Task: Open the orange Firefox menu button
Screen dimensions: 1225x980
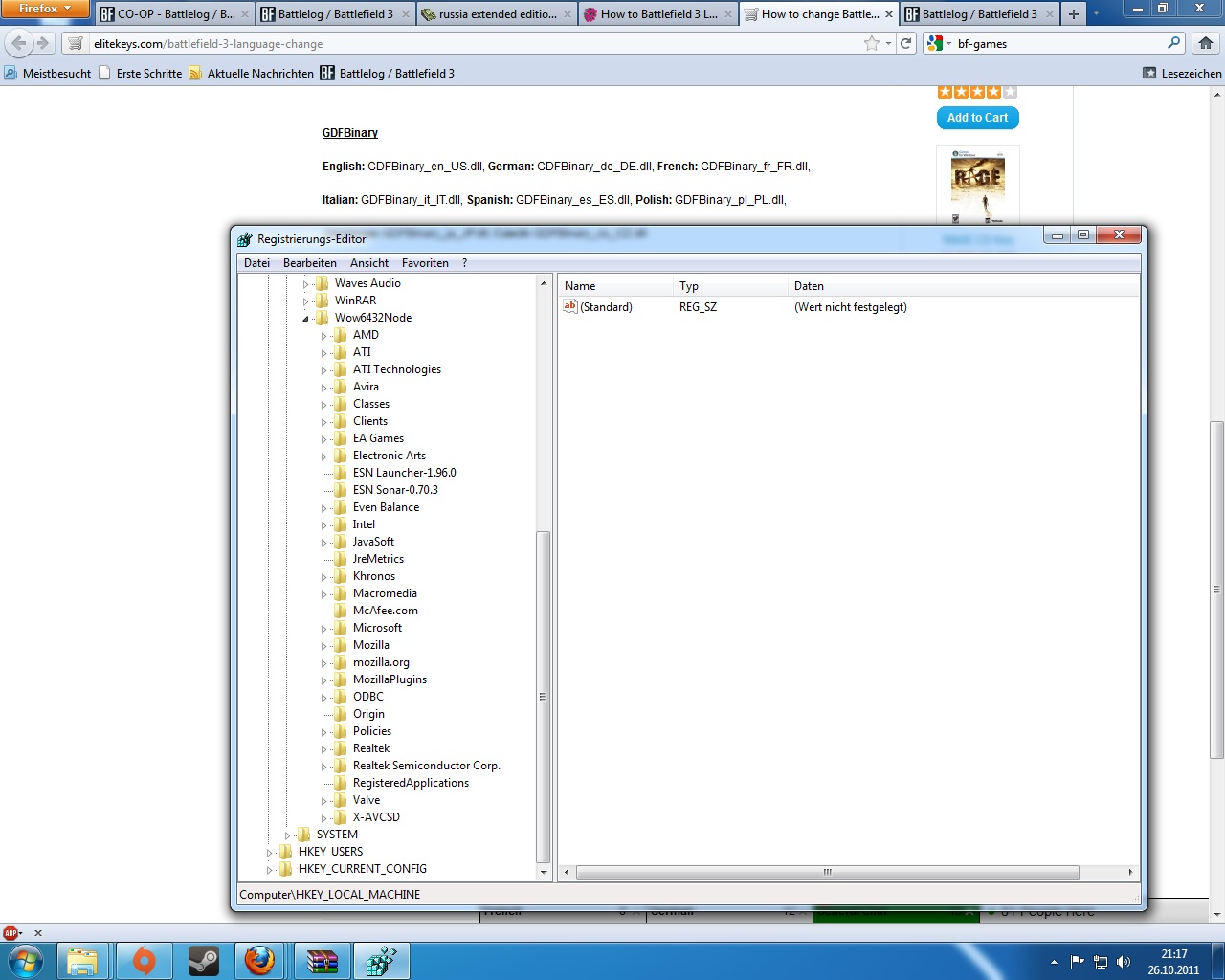Action: 44,9
